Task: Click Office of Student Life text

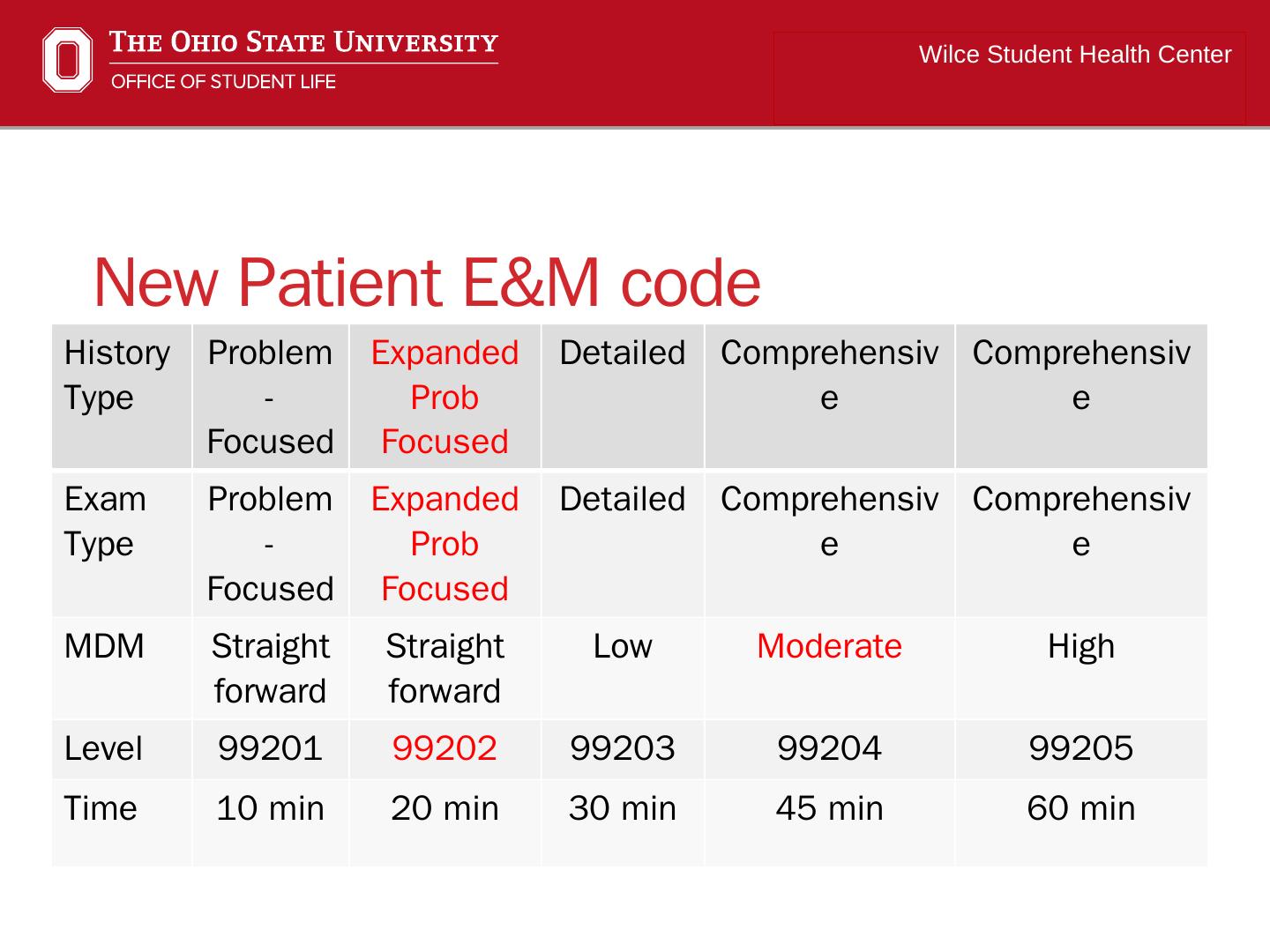Action: (x=223, y=82)
